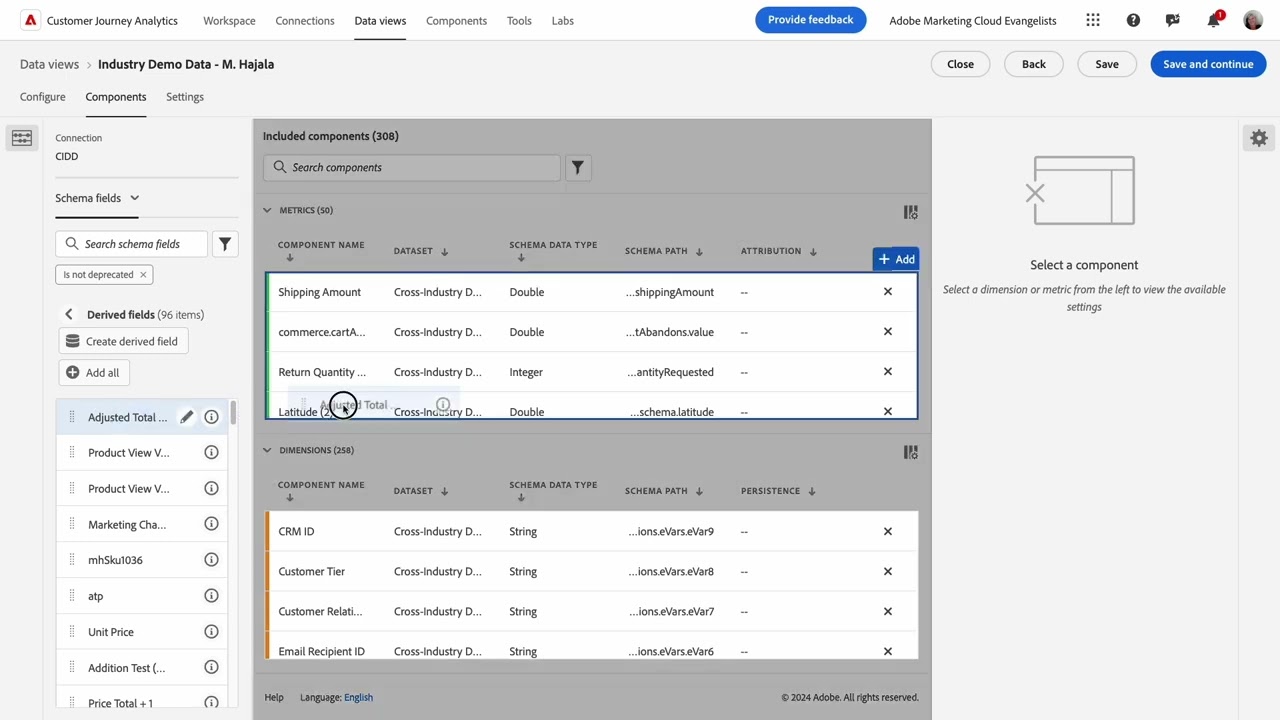
Task: Toggle the left rail panel icon
Action: pos(22,138)
